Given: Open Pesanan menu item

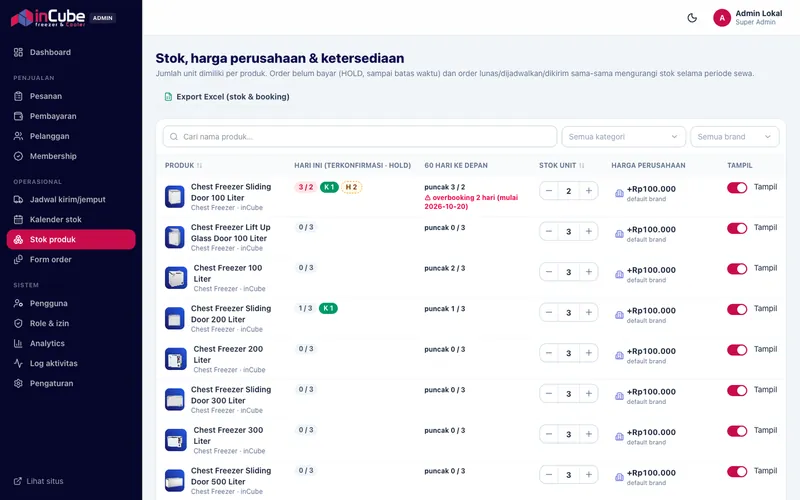Looking at the screenshot, I should point(71,96).
